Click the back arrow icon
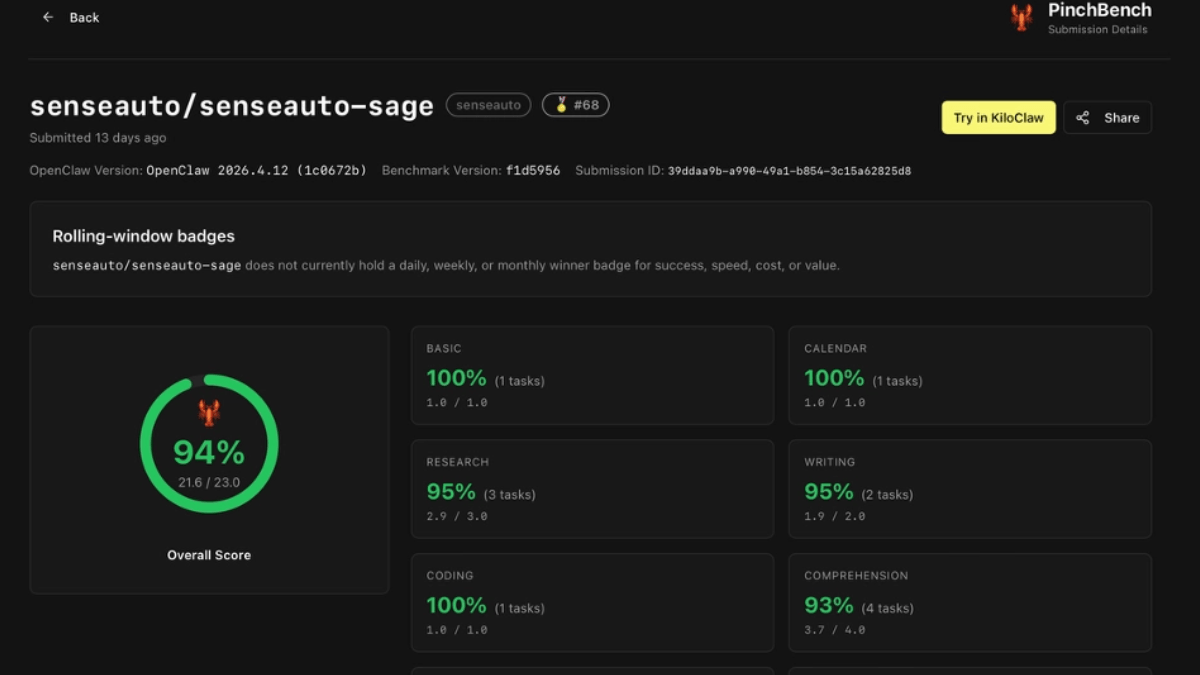 47,17
